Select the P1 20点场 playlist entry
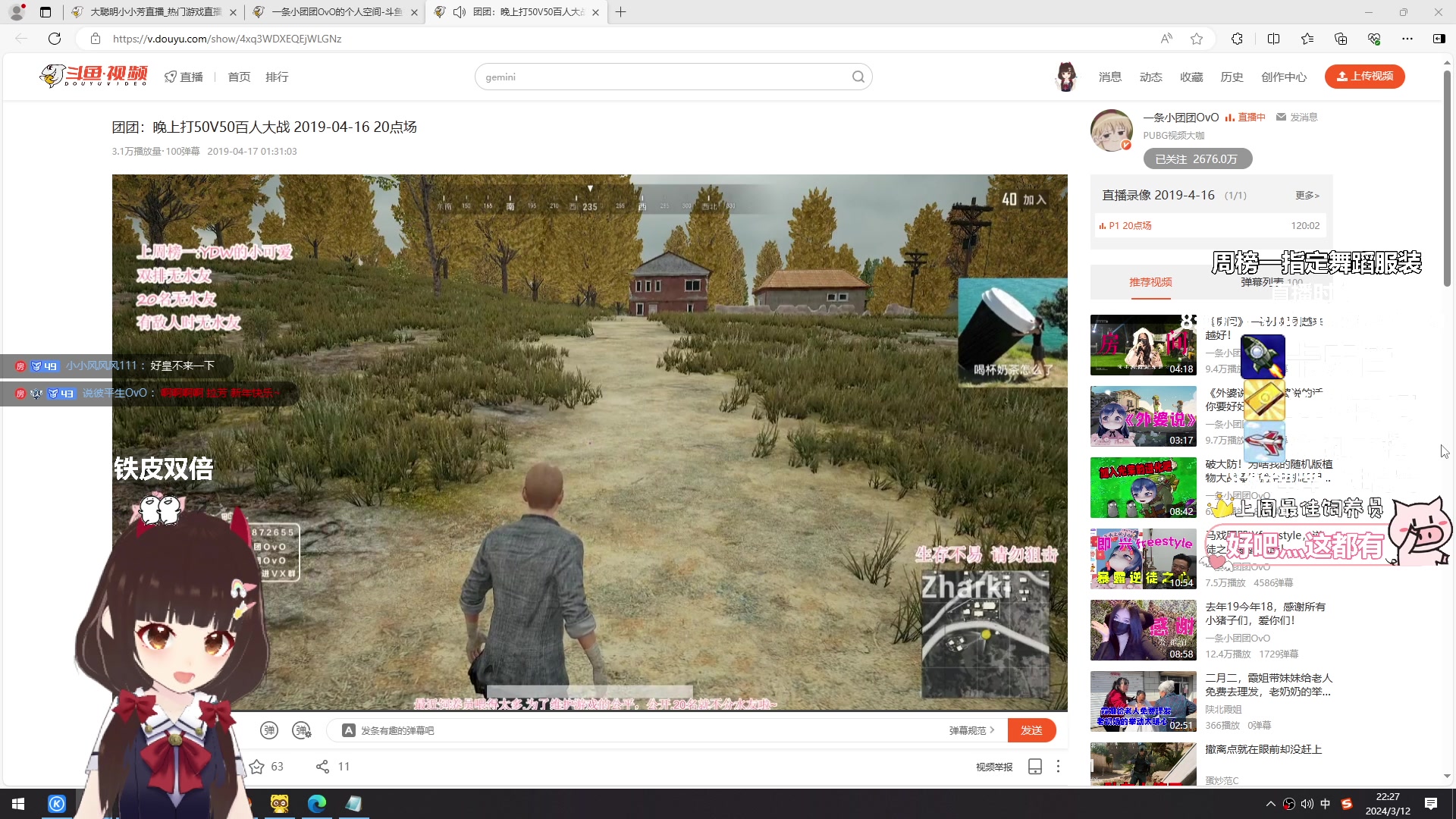This screenshot has width=1456, height=819. tap(1210, 225)
